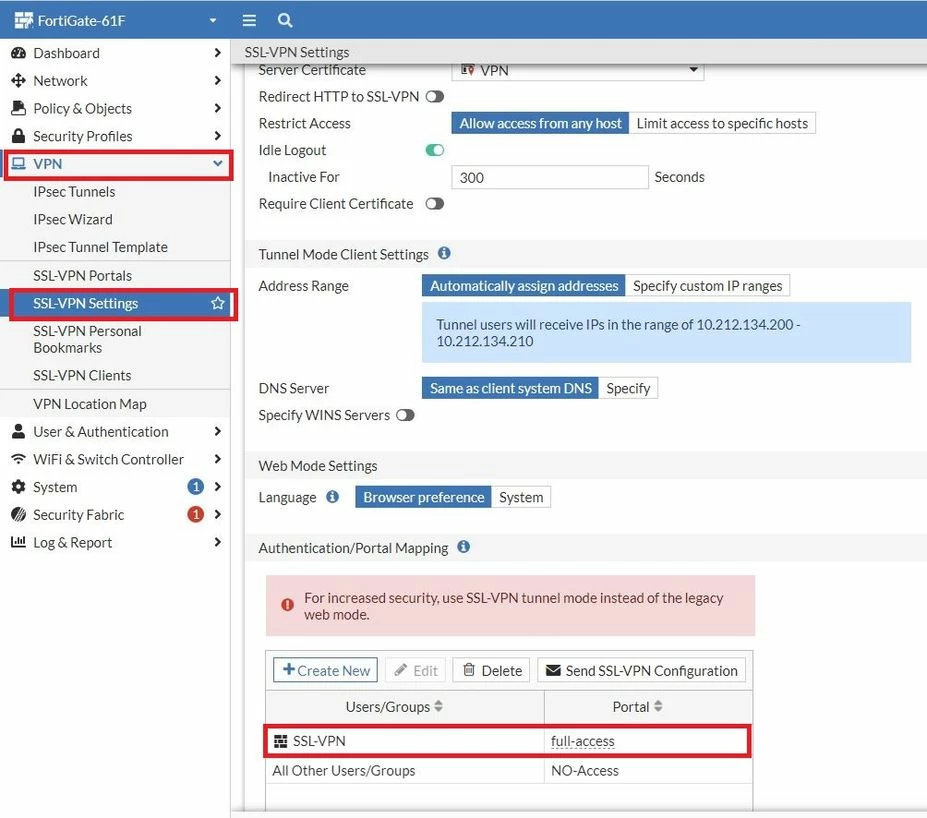Click the FortiGate logo icon
The height and width of the screenshot is (818, 927).
coord(23,21)
